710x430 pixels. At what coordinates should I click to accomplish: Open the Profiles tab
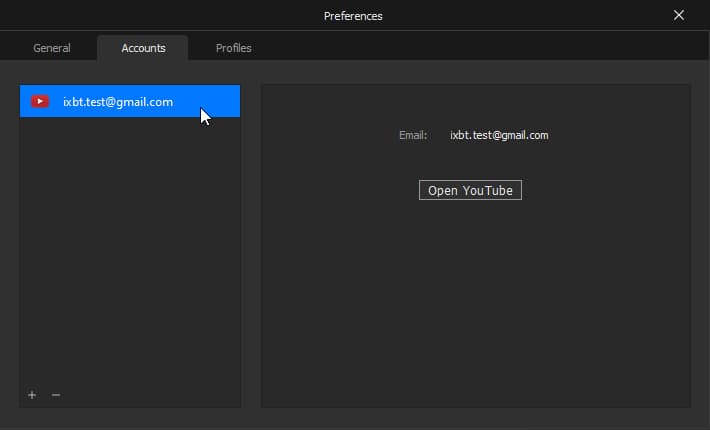point(234,48)
